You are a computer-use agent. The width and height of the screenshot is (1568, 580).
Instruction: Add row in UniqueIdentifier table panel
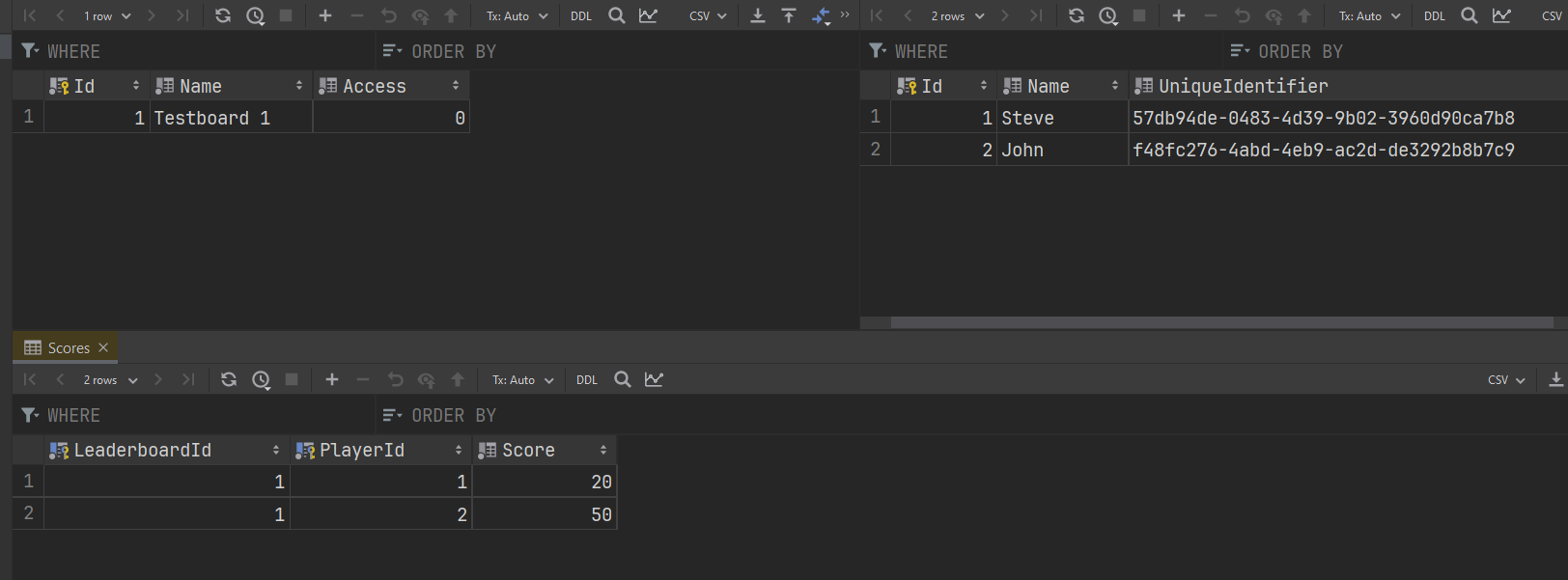tap(1179, 15)
